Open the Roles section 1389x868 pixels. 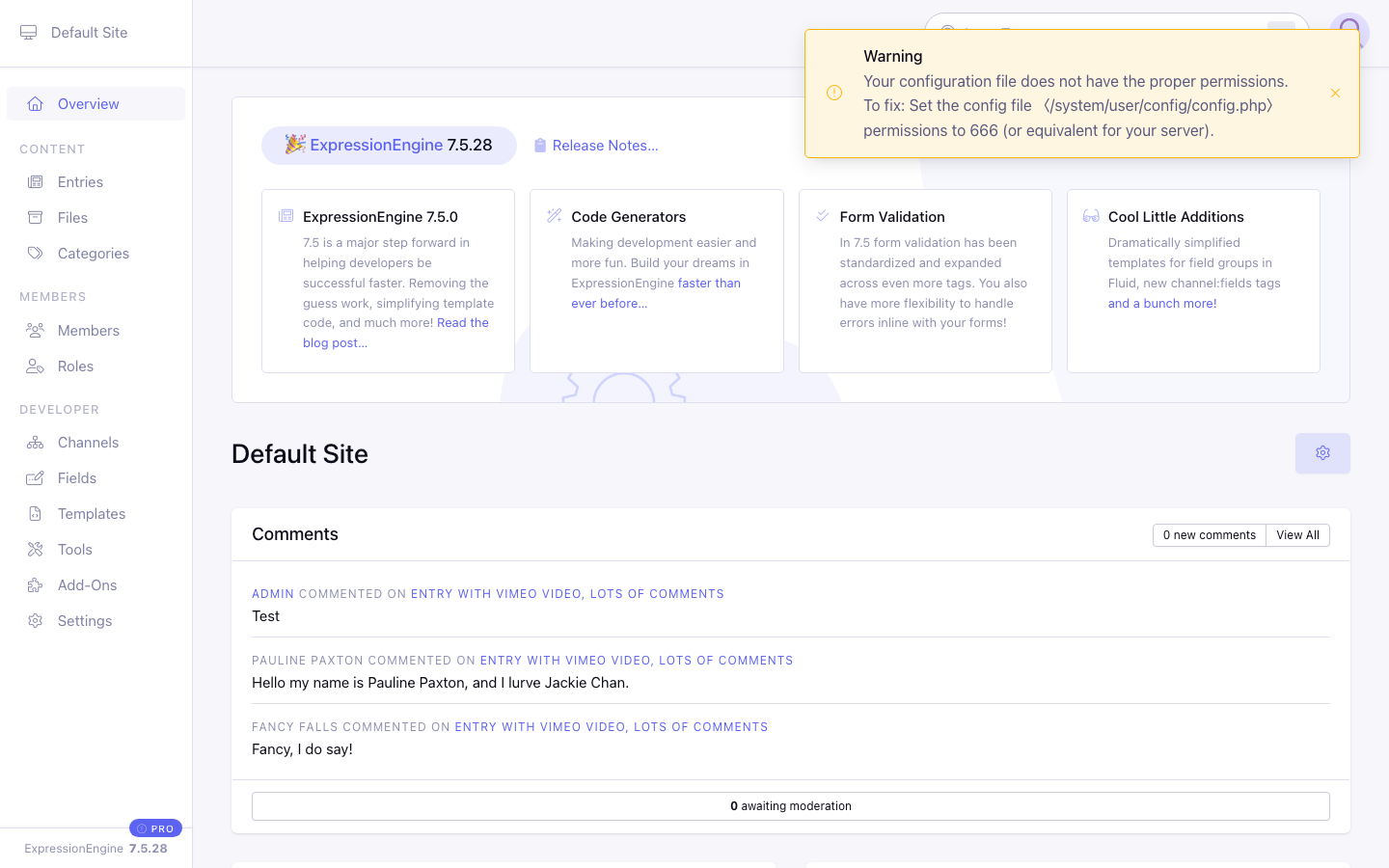(x=95, y=366)
